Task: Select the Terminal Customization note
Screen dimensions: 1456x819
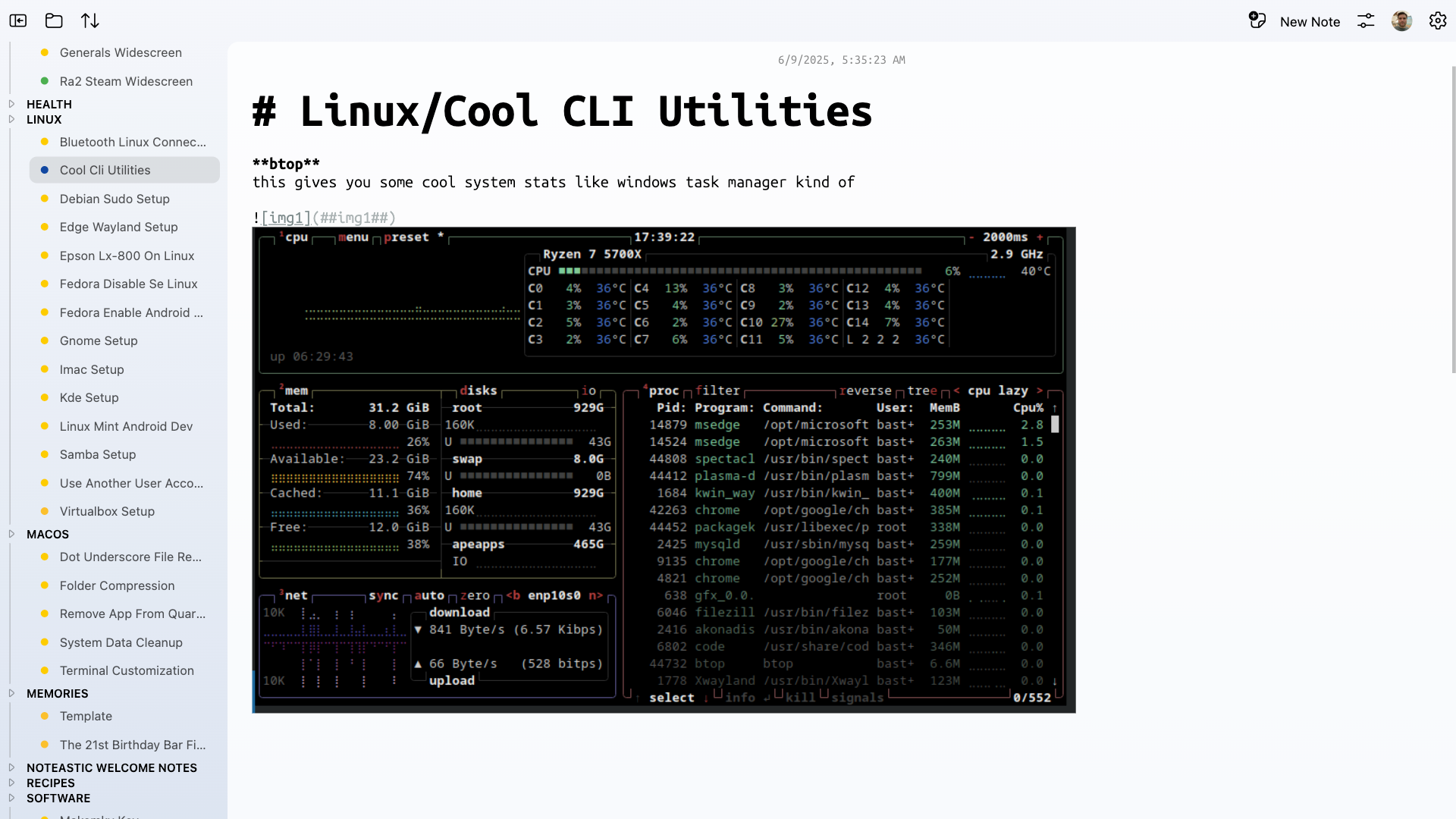Action: point(127,670)
